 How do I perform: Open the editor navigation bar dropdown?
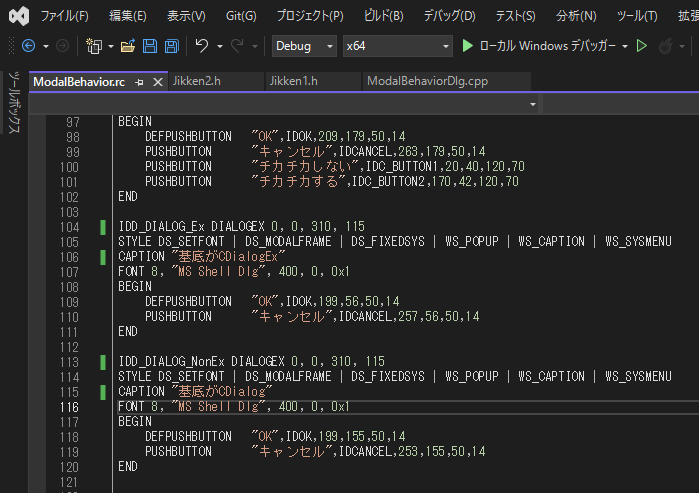pos(533,103)
